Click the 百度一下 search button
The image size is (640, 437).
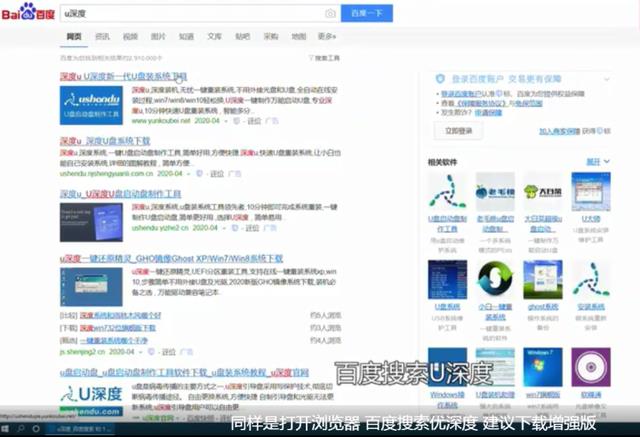367,13
